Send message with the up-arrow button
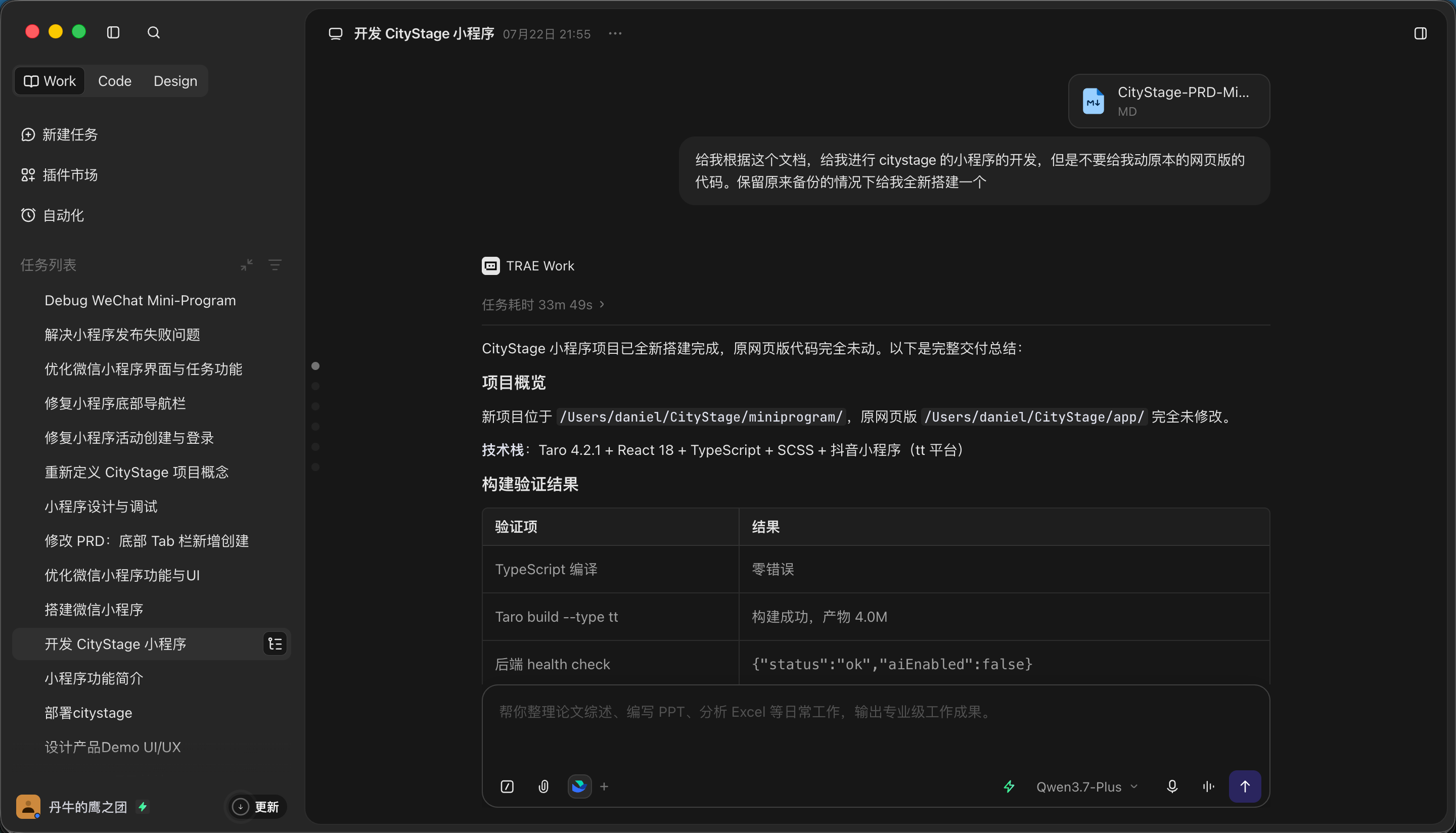Viewport: 1456px width, 833px height. (1245, 786)
